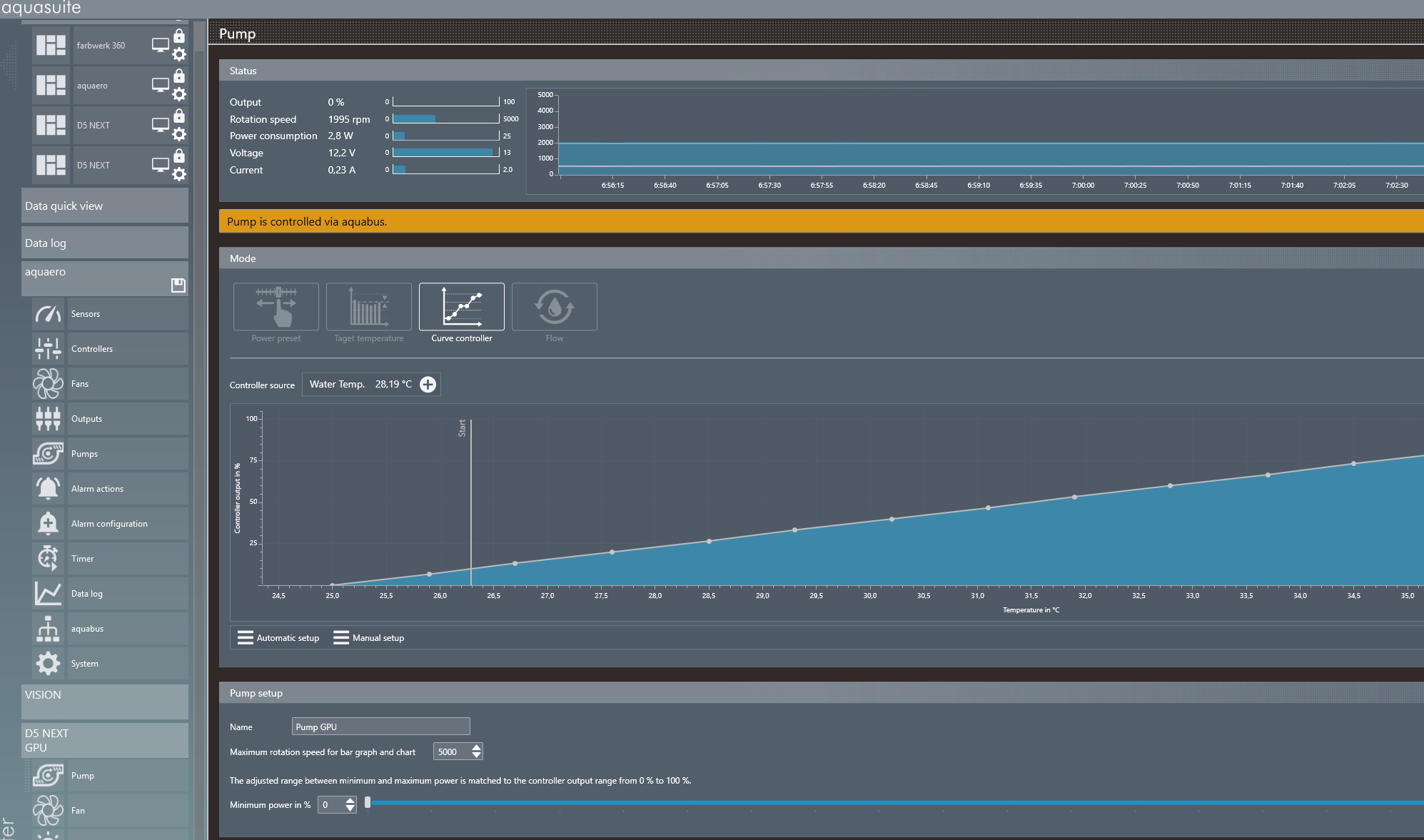Select the Power preset mode icon
This screenshot has width=1424, height=840.
point(276,307)
